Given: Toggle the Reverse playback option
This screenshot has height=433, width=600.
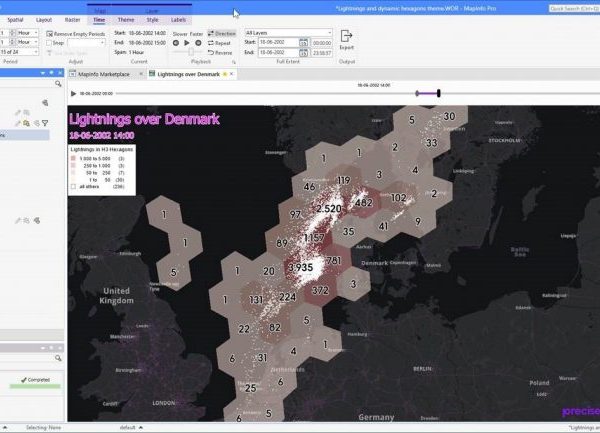Looking at the screenshot, I should 220,52.
